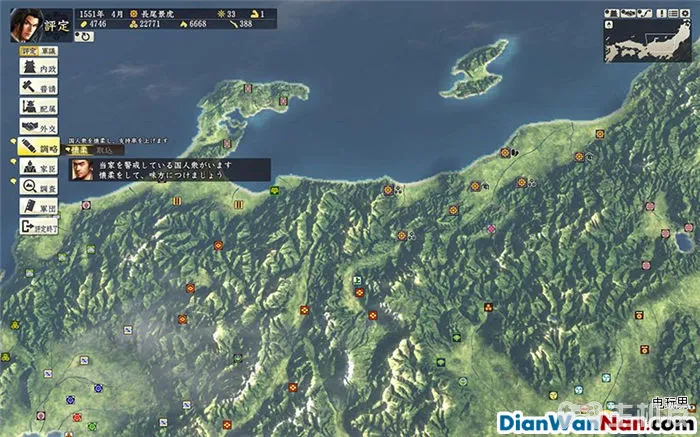Open the 外交 diplomacy menu
This screenshot has height=437, width=700.
point(39,127)
